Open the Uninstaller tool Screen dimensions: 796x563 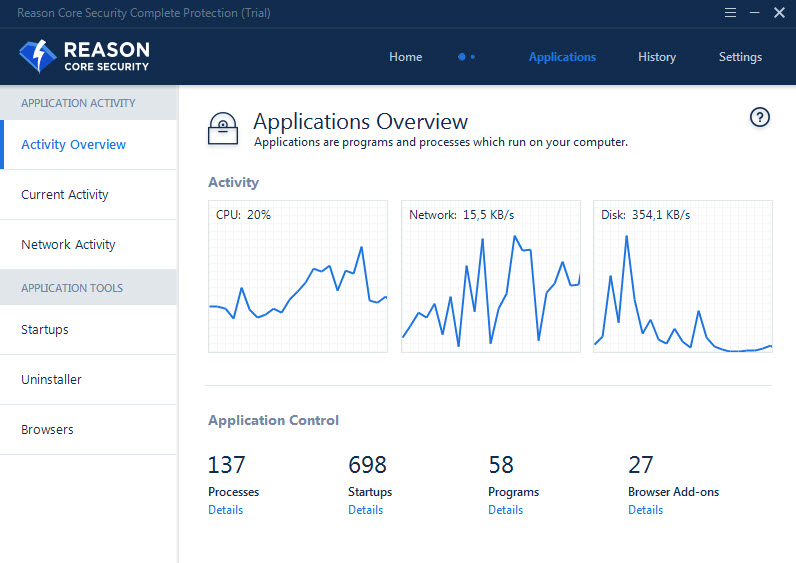point(52,380)
